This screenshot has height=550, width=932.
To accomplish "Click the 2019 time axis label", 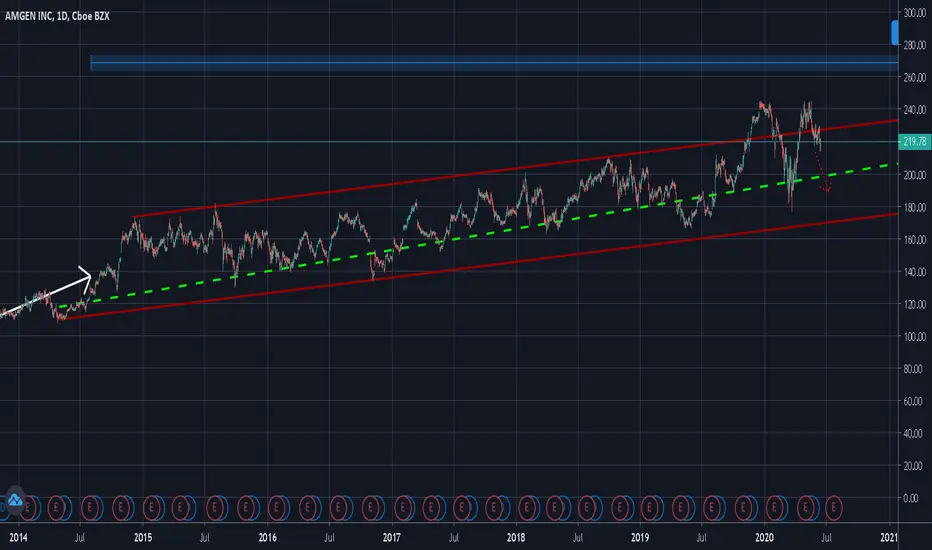I will (640, 538).
